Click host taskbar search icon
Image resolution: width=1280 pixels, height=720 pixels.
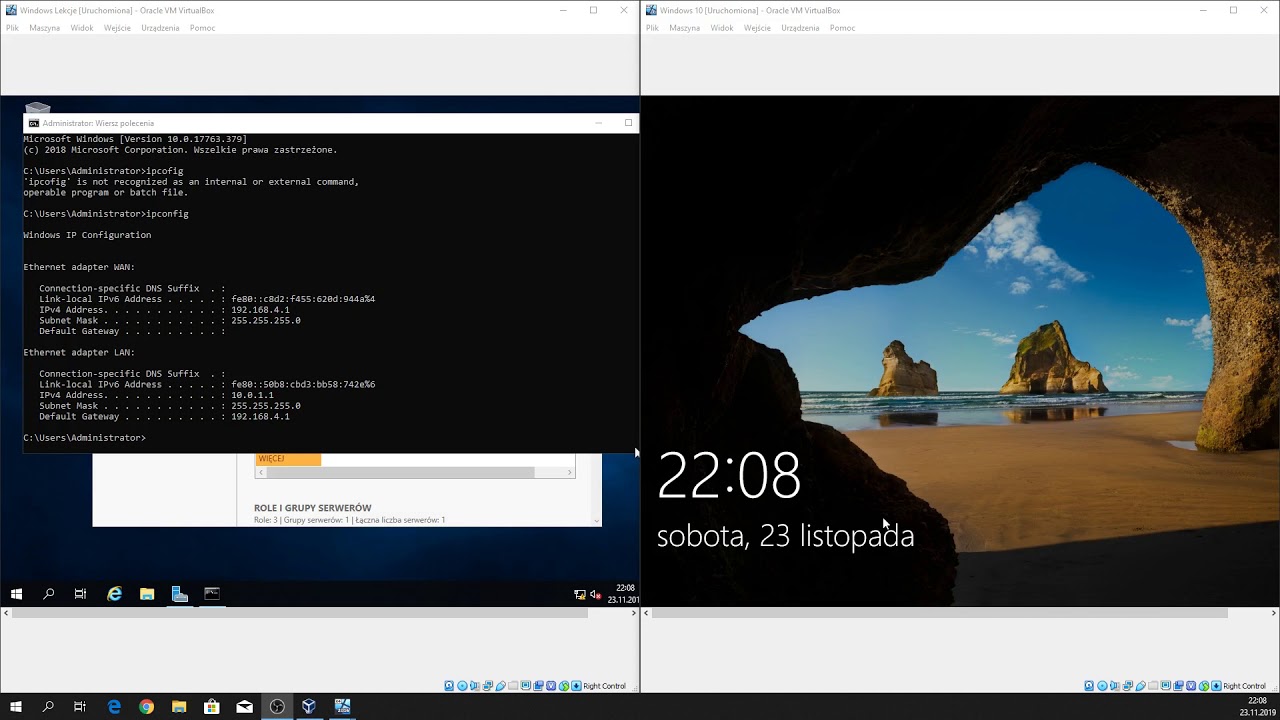pos(48,706)
